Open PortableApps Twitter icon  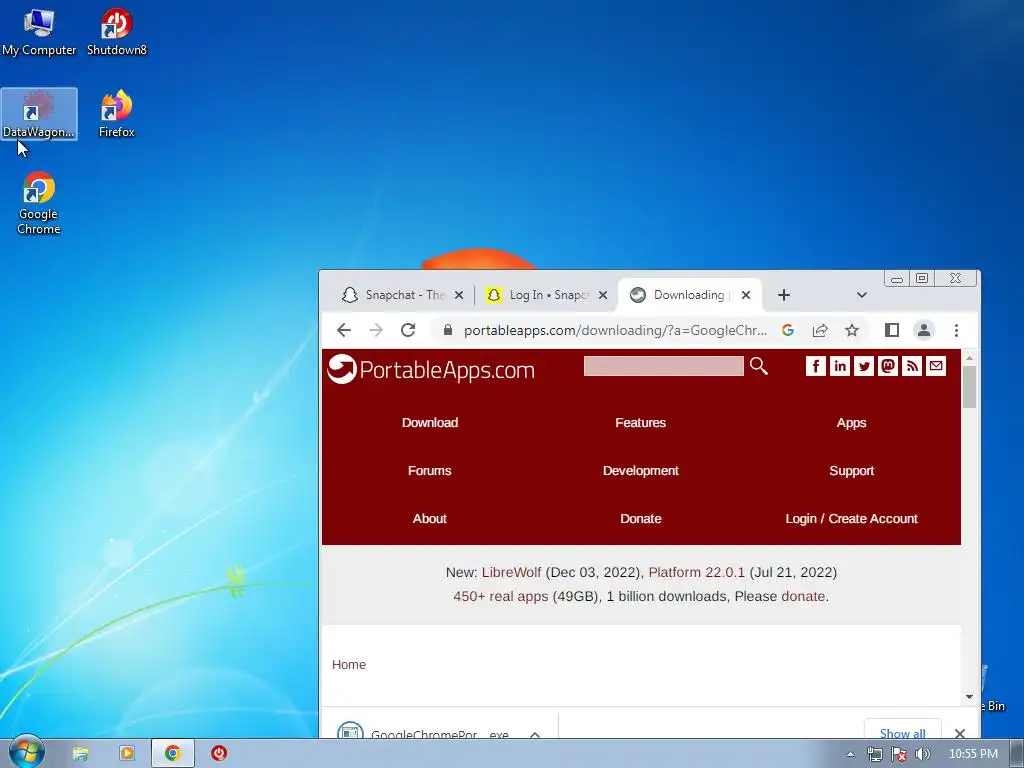pos(864,366)
